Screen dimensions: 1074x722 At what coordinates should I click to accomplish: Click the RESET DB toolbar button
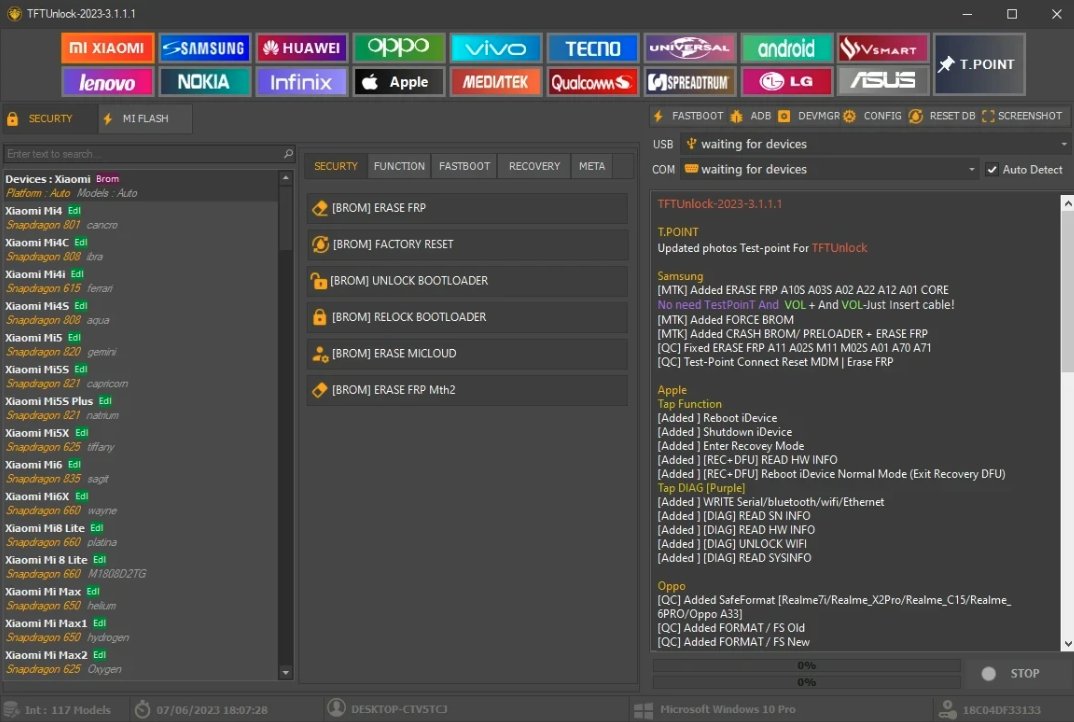click(x=942, y=116)
